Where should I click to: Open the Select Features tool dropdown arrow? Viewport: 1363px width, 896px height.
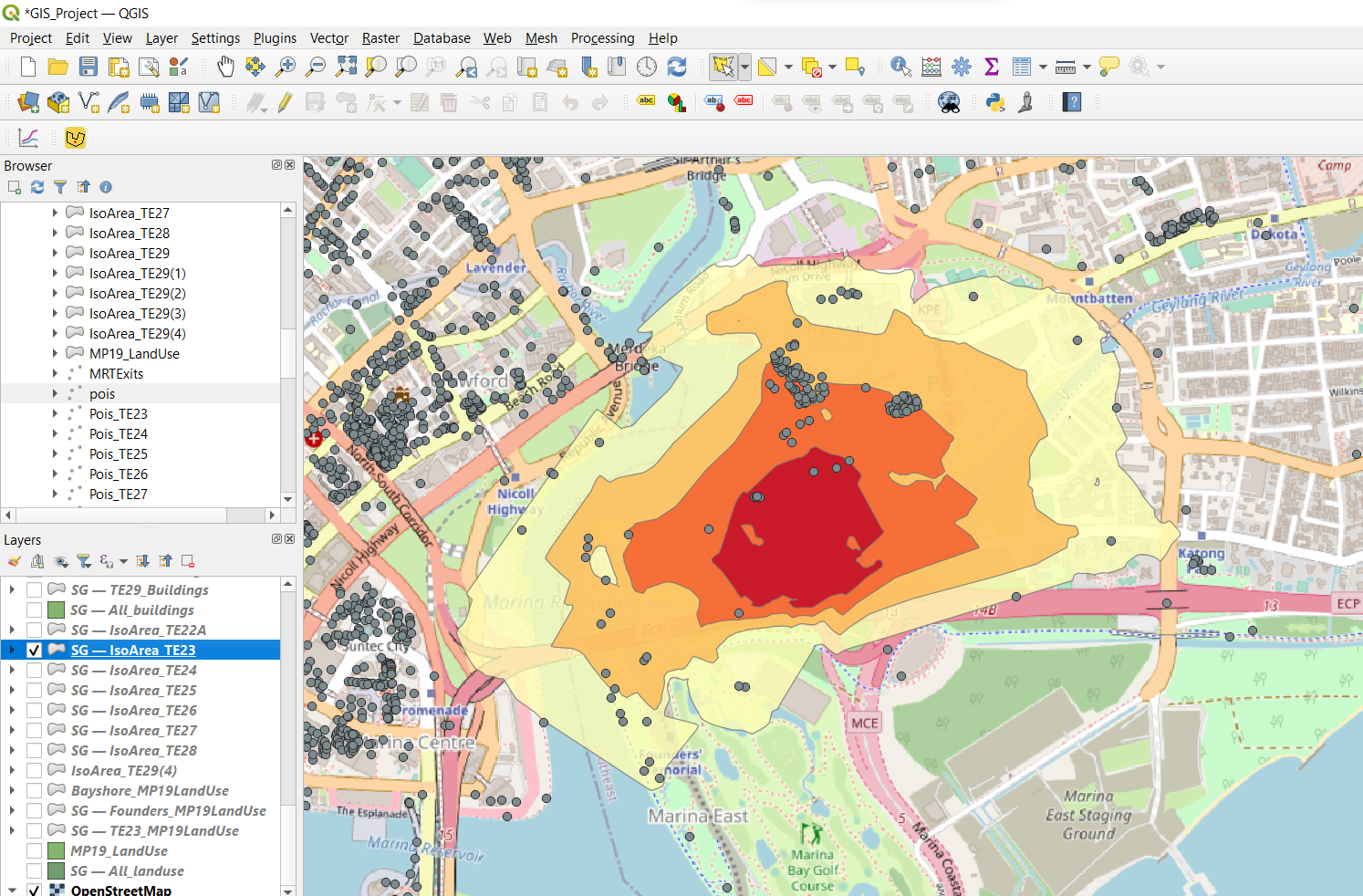click(x=745, y=67)
